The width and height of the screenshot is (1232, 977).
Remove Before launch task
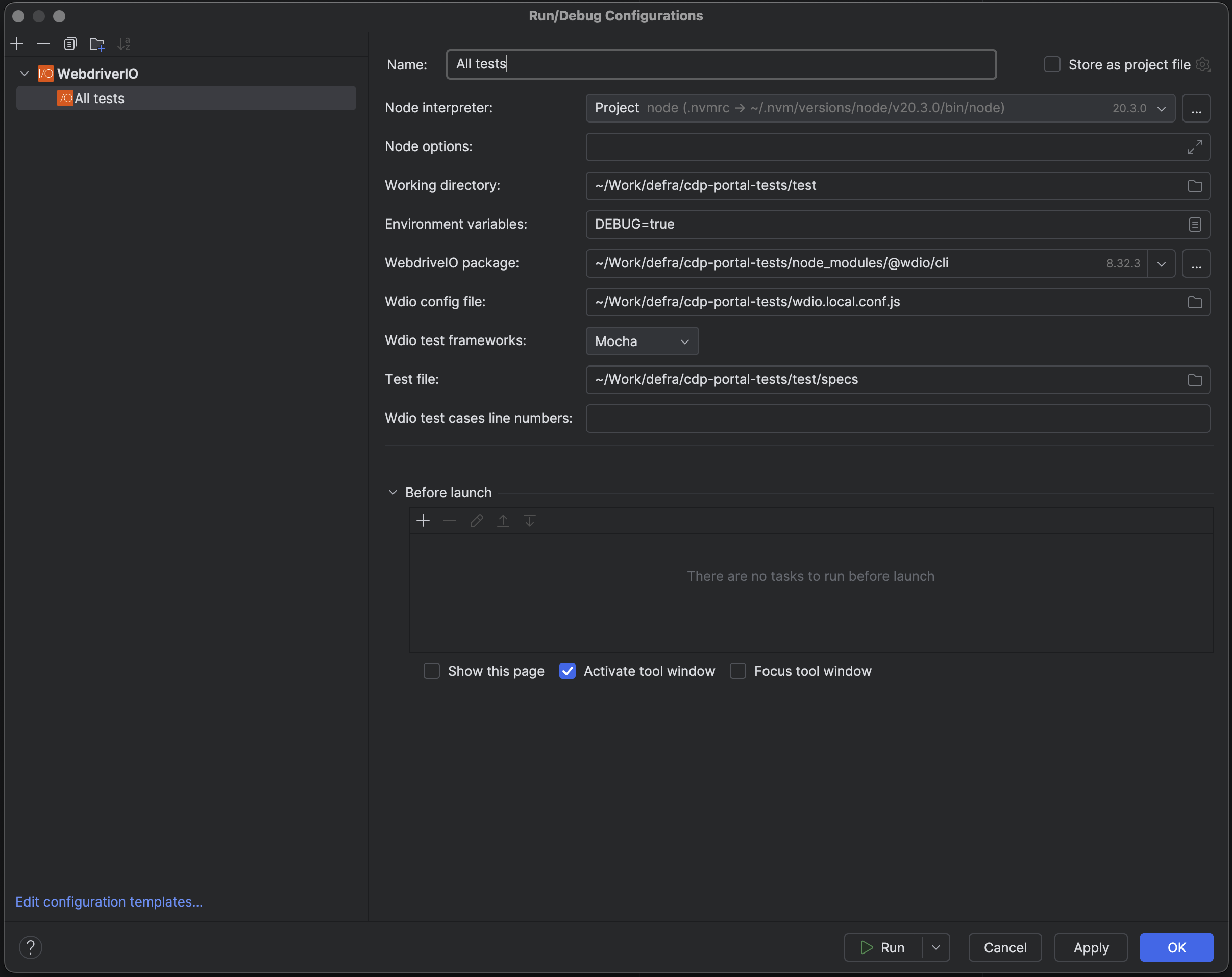[450, 520]
